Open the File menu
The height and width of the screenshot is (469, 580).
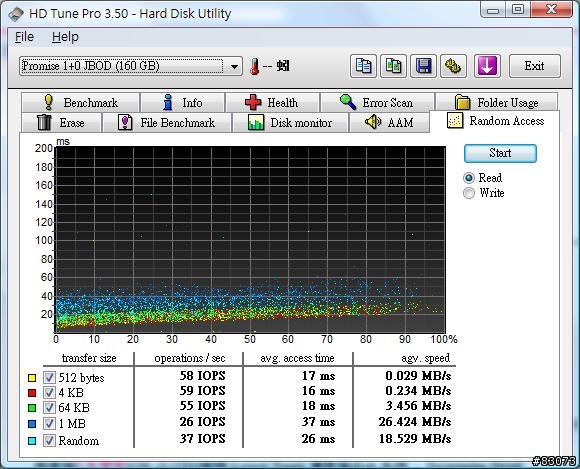(x=24, y=37)
